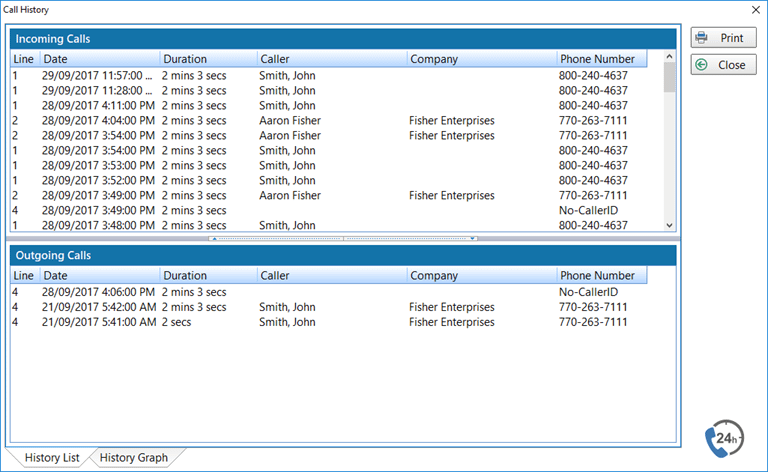Click the incoming calls scrollbar down arrow
Screen dimensions: 768x472
point(670,225)
